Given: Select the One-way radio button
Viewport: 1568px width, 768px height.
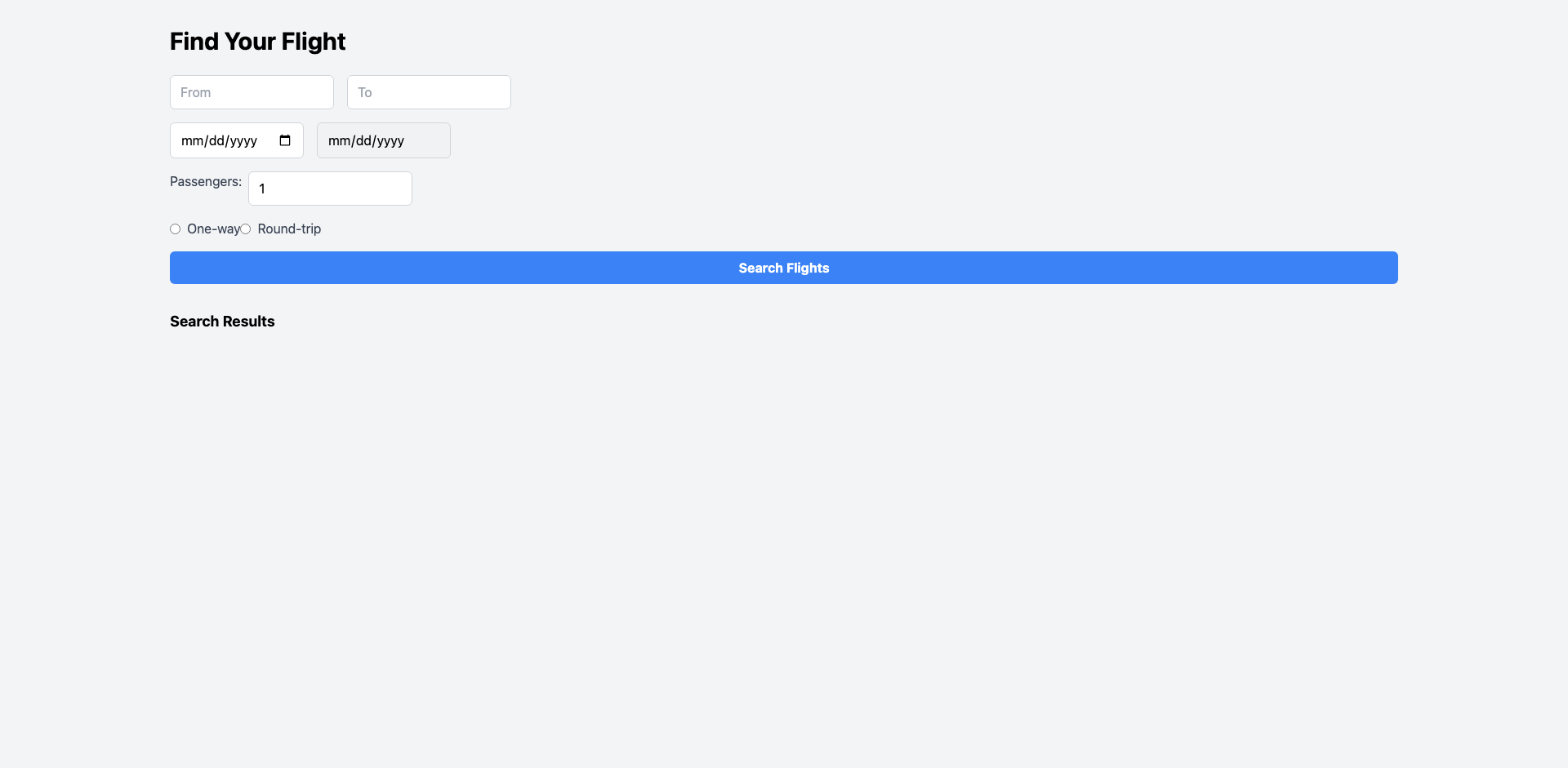Looking at the screenshot, I should (x=175, y=229).
